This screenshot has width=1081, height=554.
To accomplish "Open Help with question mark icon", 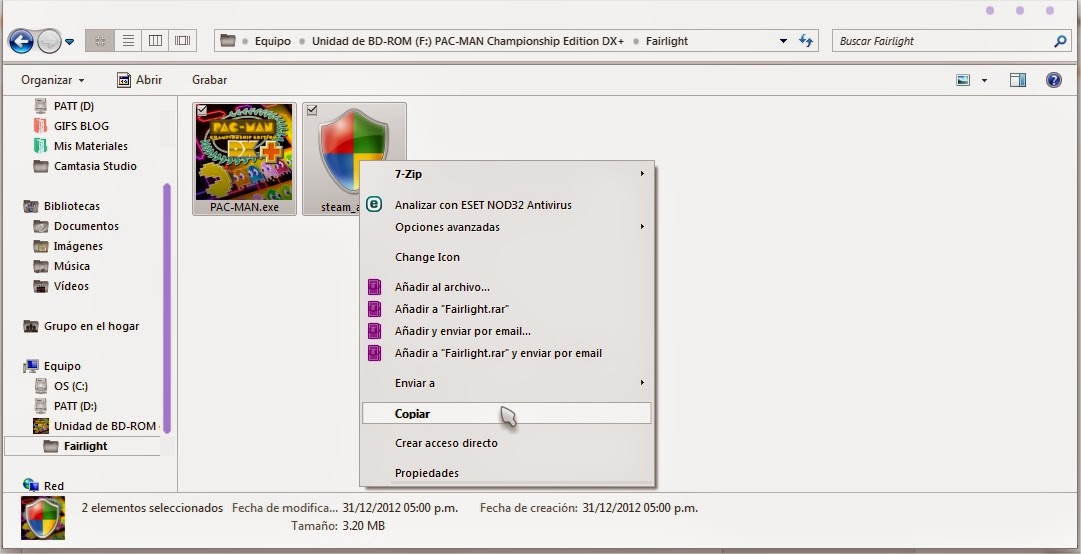I will pos(1053,80).
